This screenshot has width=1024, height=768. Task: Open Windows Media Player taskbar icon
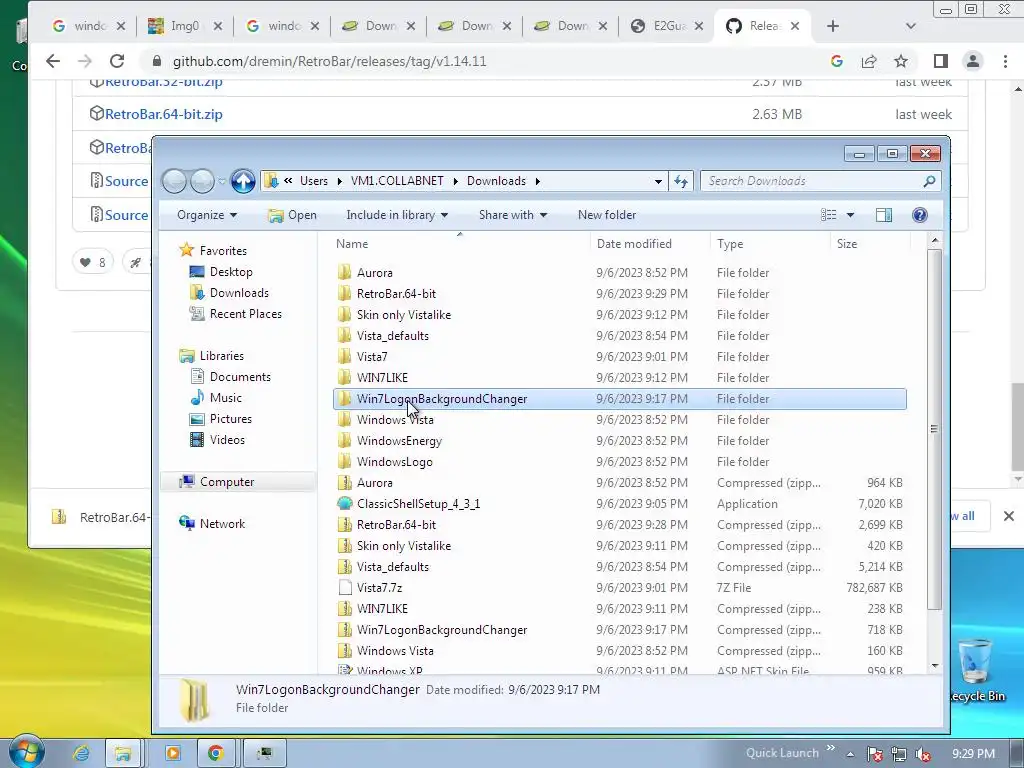[x=173, y=754]
